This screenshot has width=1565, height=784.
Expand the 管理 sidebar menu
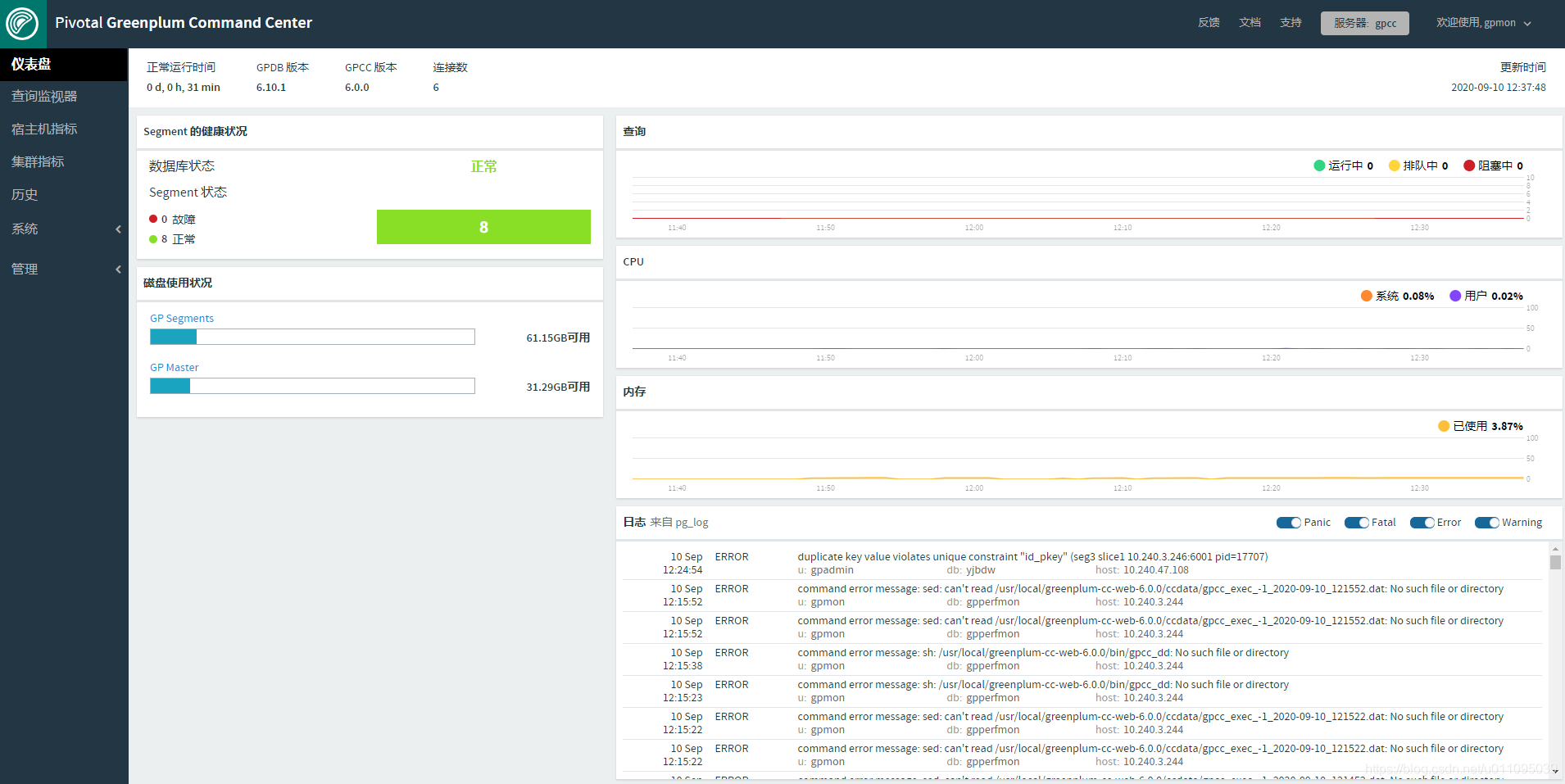coord(64,269)
